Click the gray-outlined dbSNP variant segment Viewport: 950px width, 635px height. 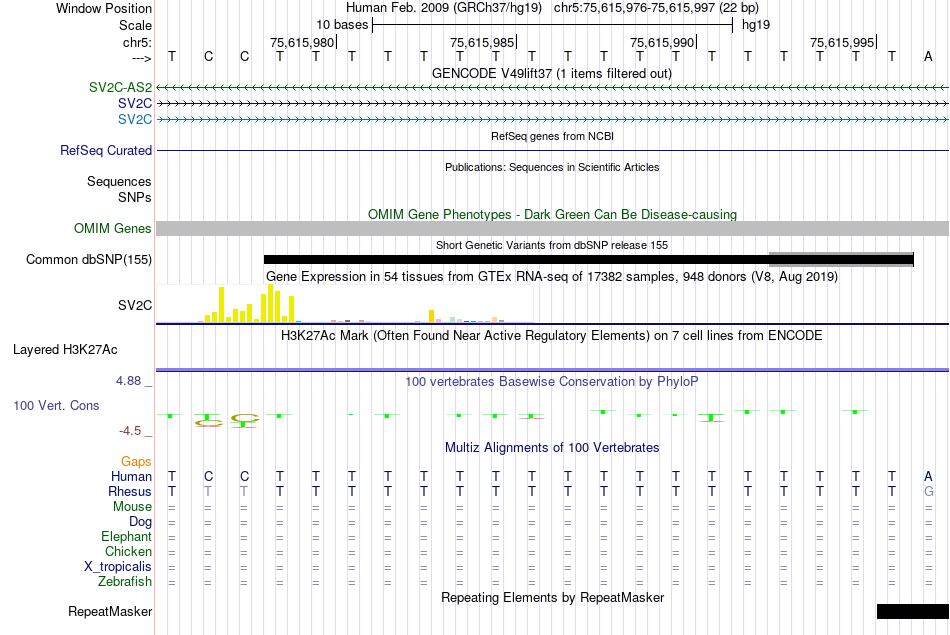tap(841, 259)
